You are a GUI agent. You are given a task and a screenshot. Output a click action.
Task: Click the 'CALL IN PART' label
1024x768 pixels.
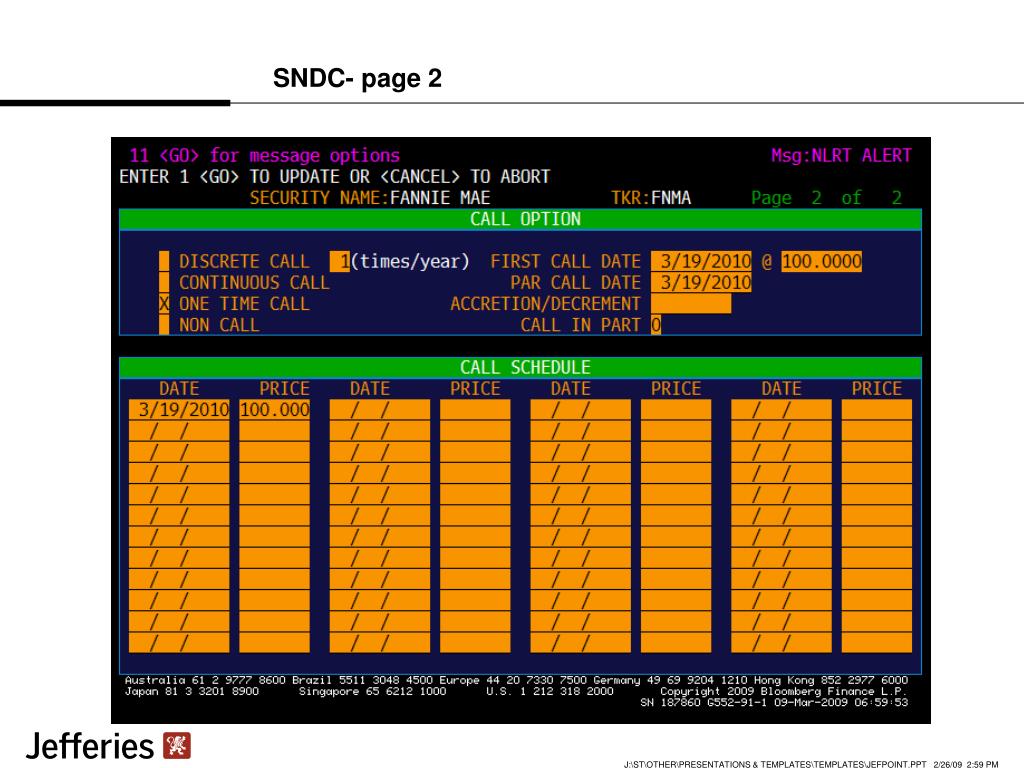[581, 325]
